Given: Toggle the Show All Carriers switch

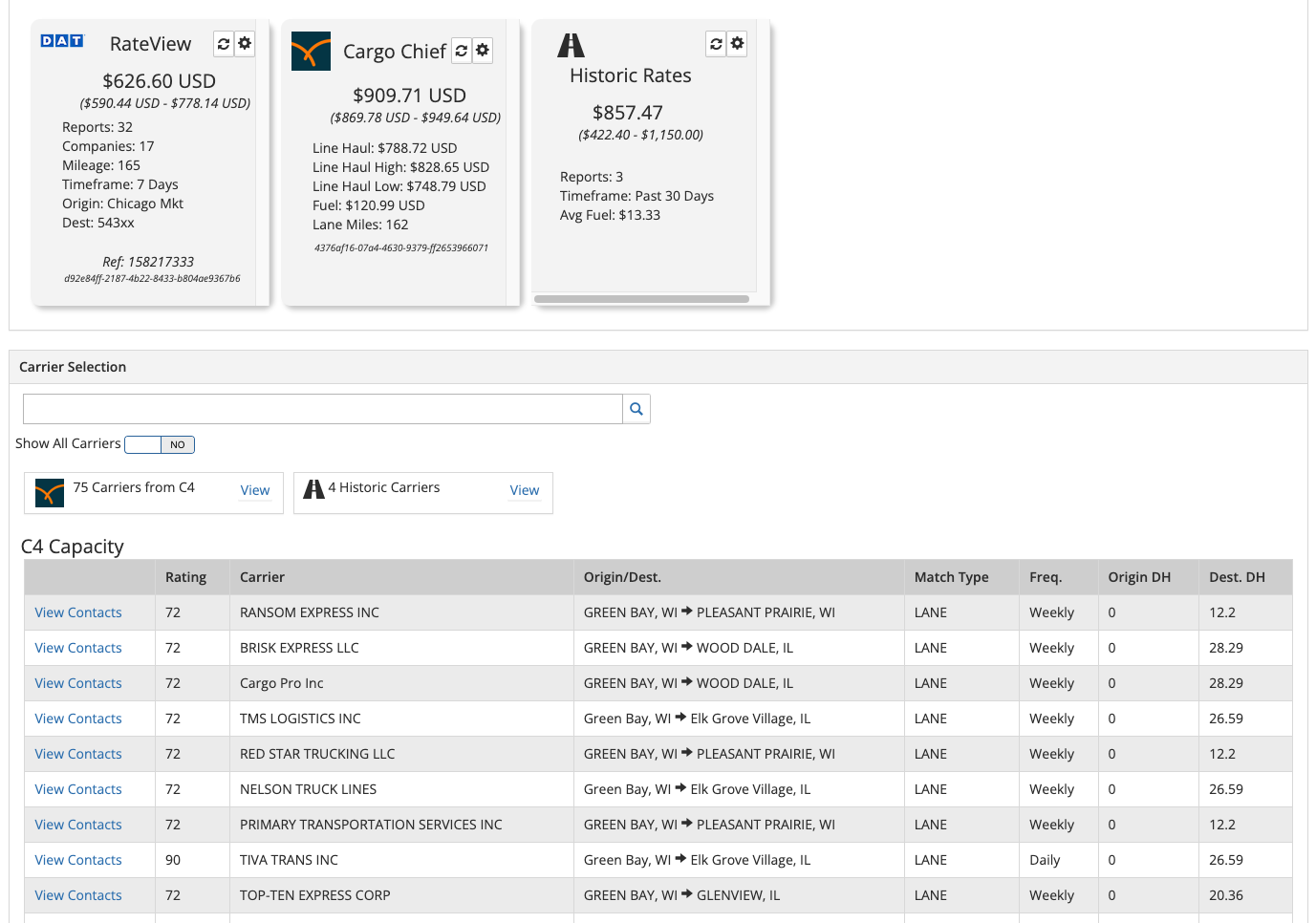Looking at the screenshot, I should tap(160, 444).
